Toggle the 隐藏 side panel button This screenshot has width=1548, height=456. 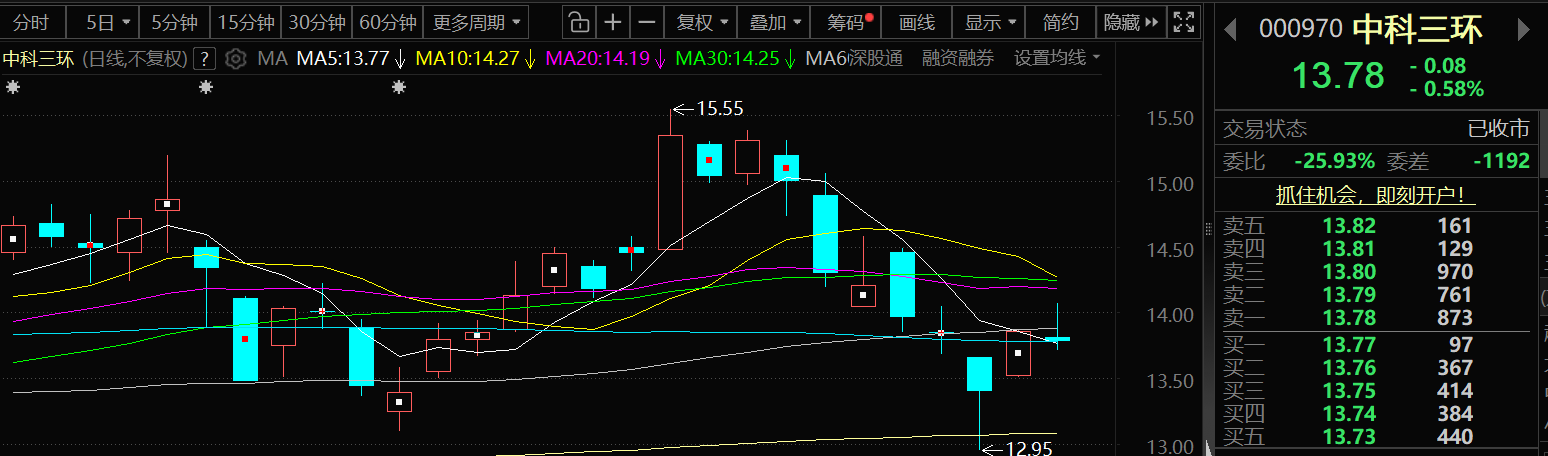pos(1130,22)
